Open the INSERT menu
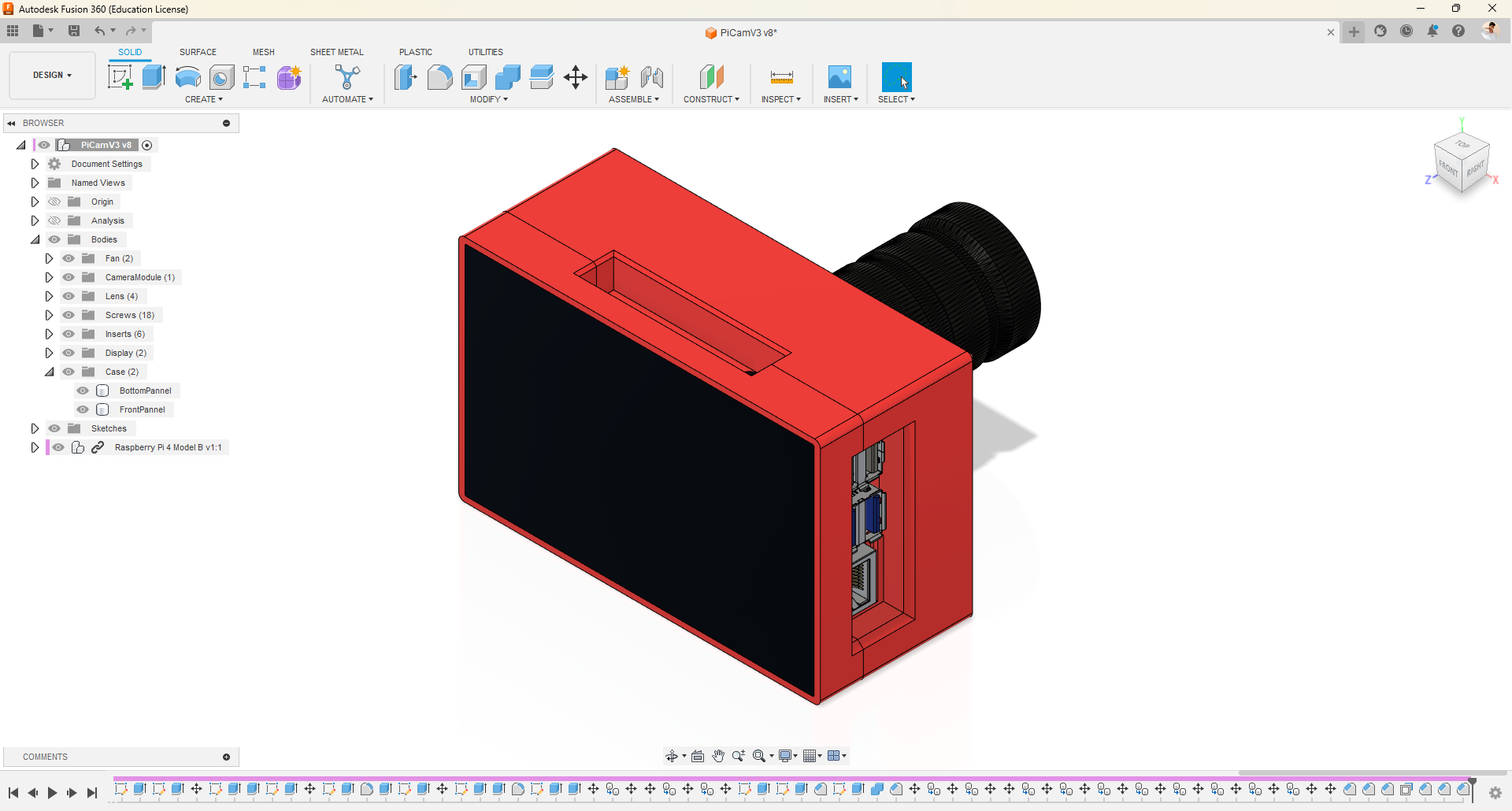The image size is (1512, 811). (840, 99)
